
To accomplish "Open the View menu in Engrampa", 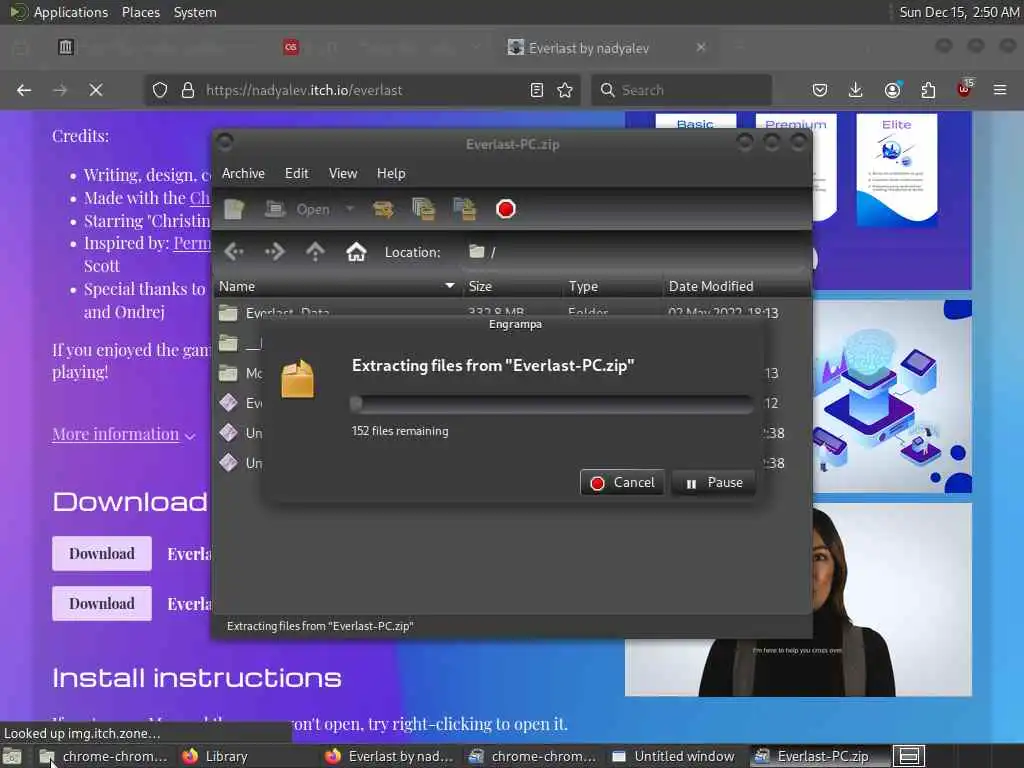I will tap(343, 173).
